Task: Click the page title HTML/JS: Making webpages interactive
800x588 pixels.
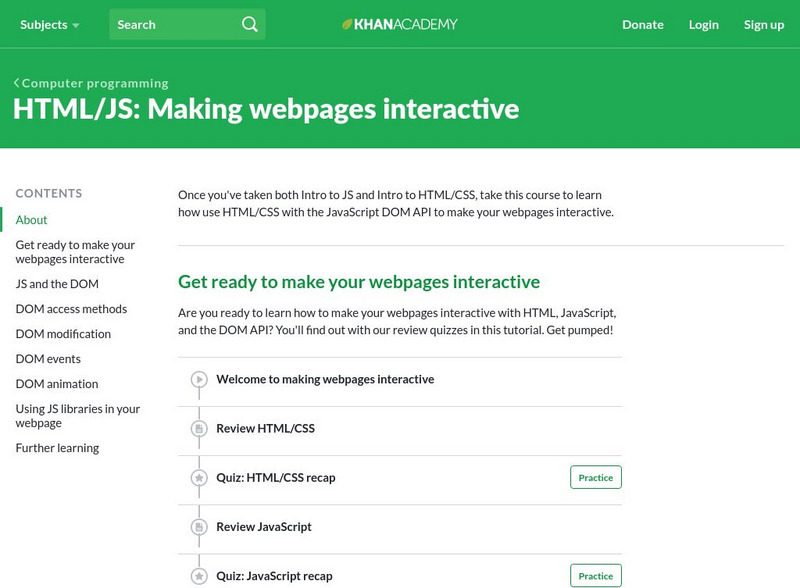Action: [x=266, y=109]
